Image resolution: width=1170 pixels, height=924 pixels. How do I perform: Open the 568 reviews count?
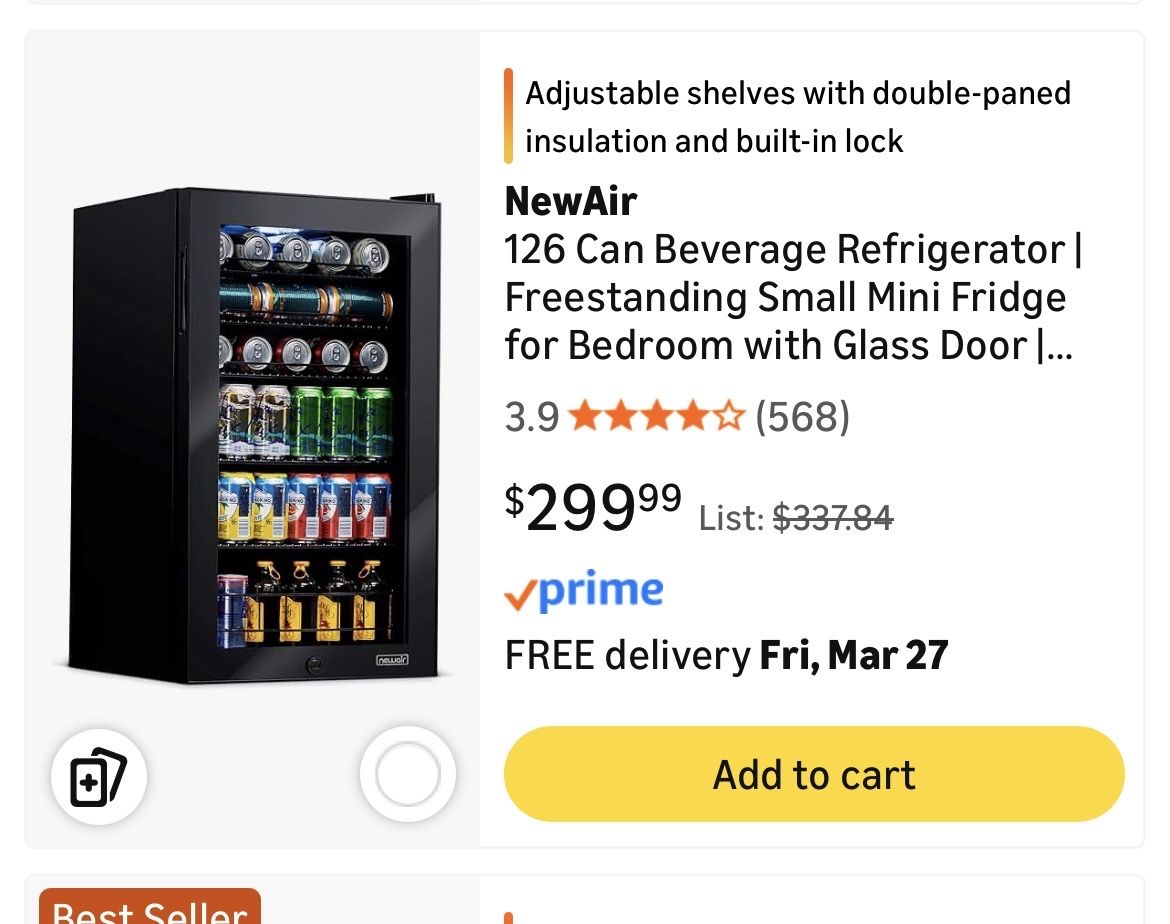click(x=802, y=416)
